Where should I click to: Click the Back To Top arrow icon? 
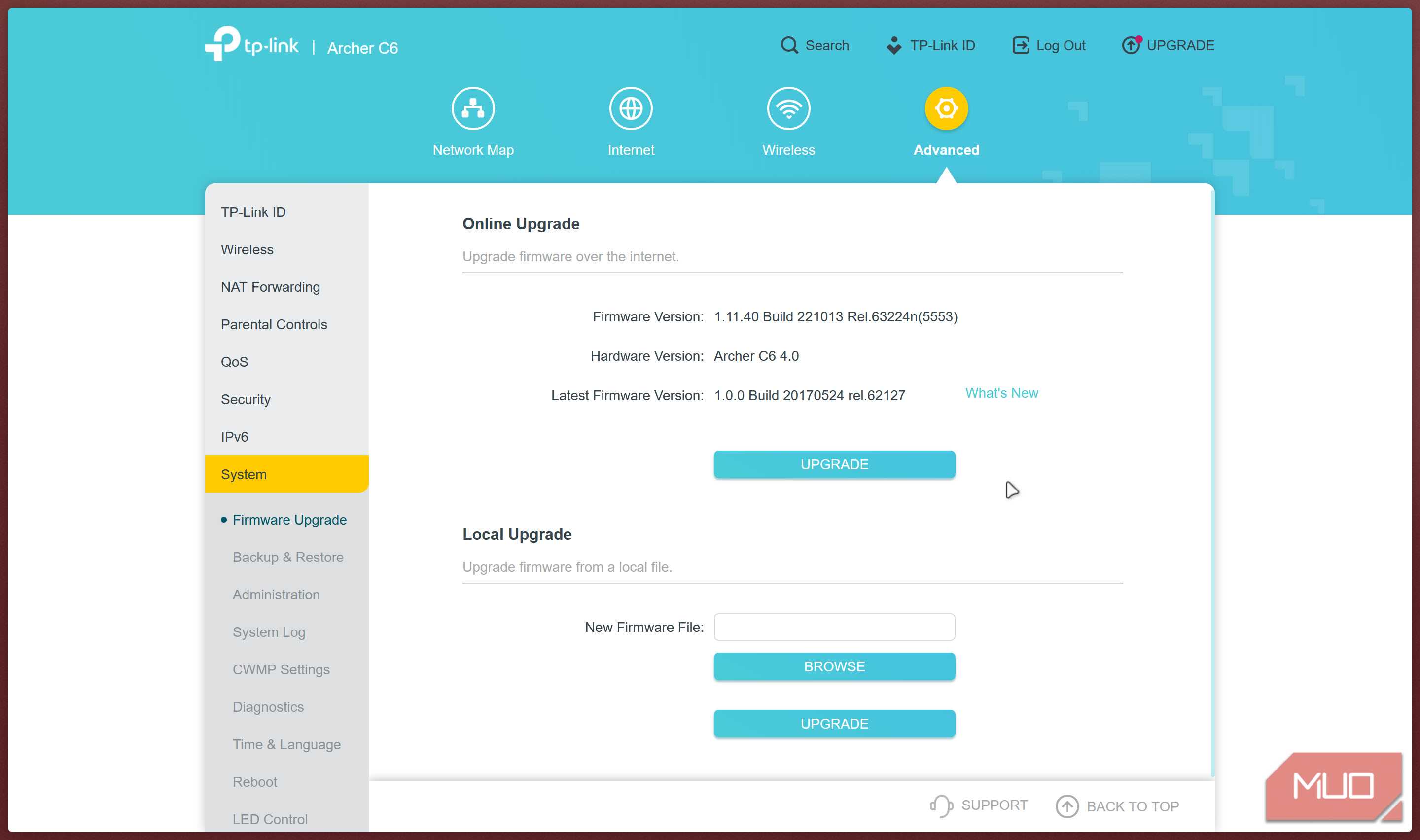pyautogui.click(x=1068, y=806)
